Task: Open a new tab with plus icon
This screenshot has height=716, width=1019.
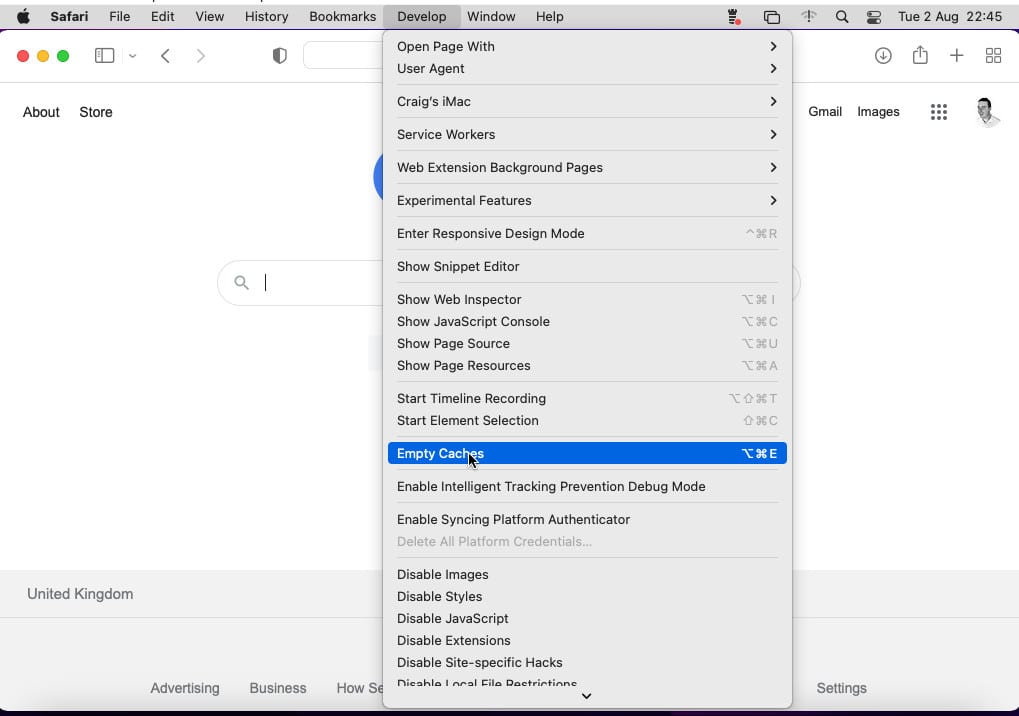Action: pyautogui.click(x=956, y=56)
